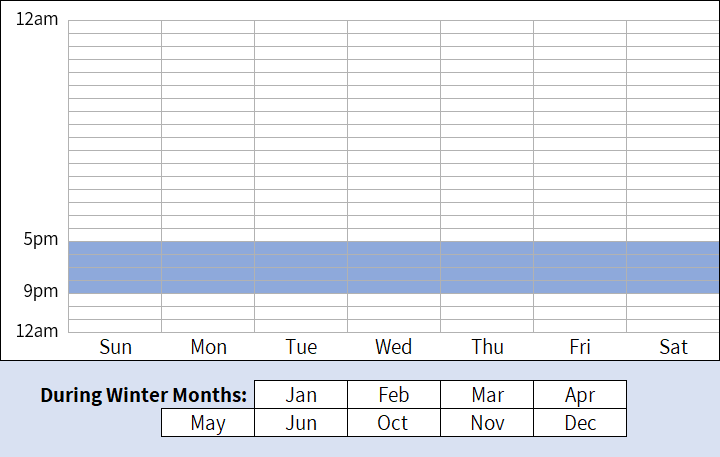Click the 5pm time label

click(x=41, y=239)
